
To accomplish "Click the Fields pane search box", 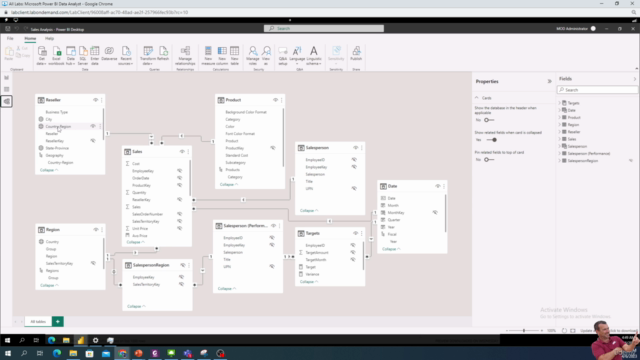I will [597, 90].
